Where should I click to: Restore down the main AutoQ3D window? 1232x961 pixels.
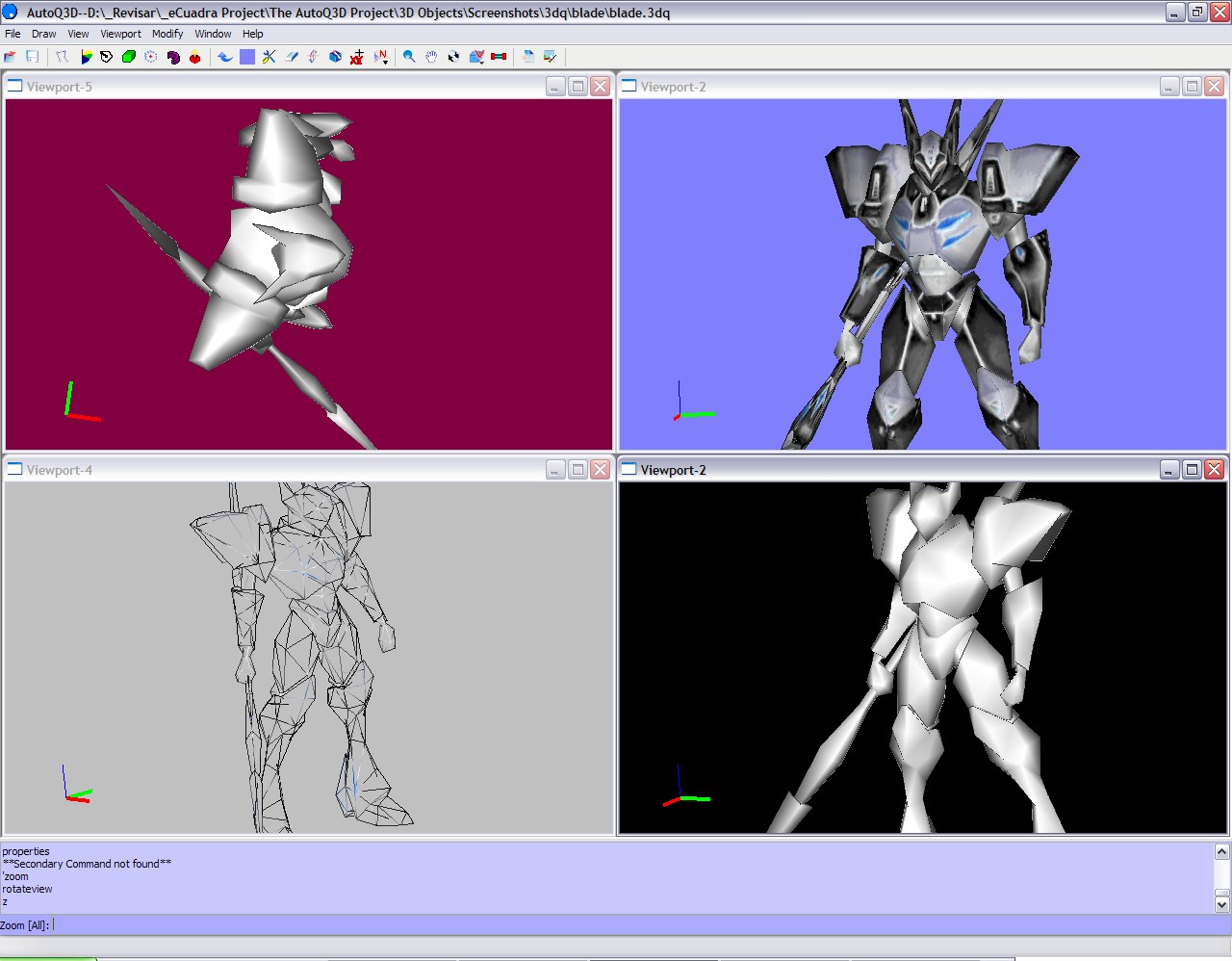point(1197,13)
